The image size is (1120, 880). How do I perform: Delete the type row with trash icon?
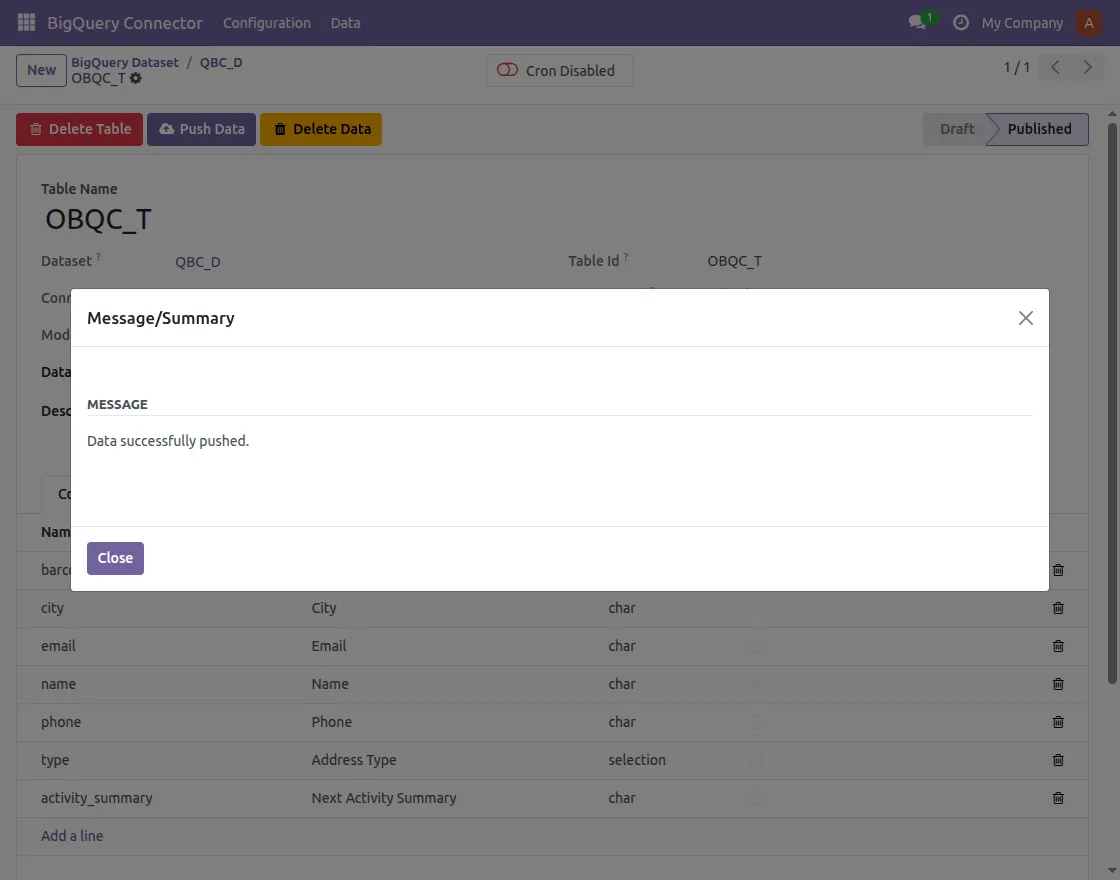point(1058,760)
